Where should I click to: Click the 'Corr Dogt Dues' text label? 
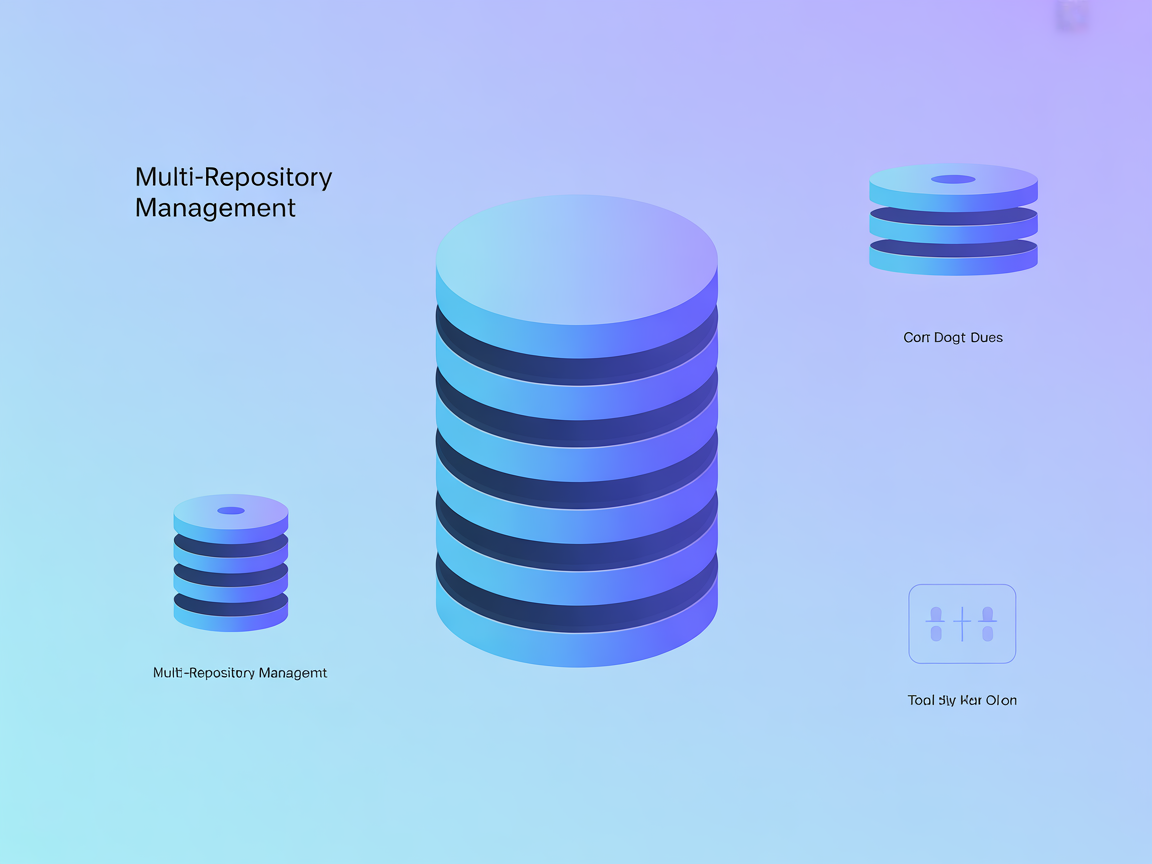pyautogui.click(x=952, y=337)
